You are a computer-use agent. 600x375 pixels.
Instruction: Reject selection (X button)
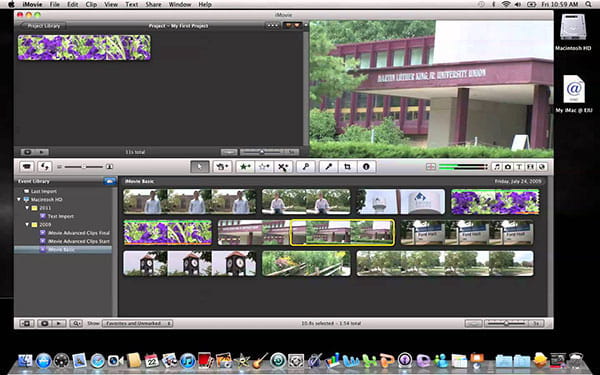[283, 167]
